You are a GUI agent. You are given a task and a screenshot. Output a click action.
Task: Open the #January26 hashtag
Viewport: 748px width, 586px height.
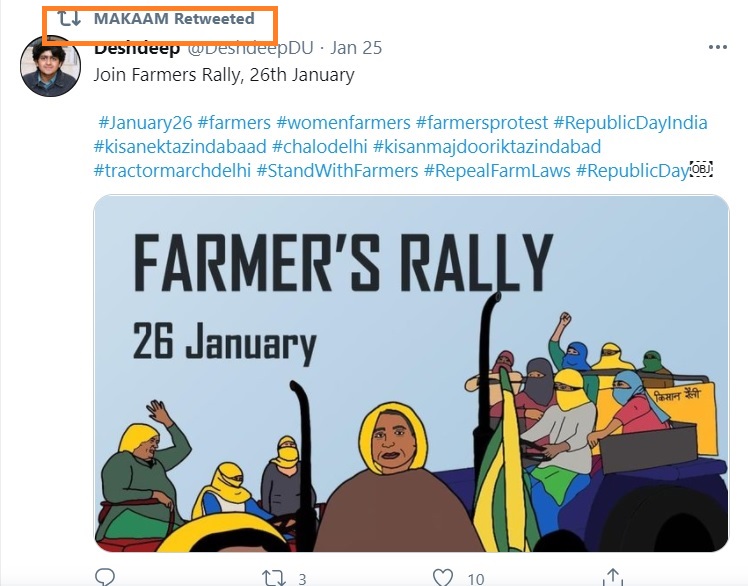[145, 123]
